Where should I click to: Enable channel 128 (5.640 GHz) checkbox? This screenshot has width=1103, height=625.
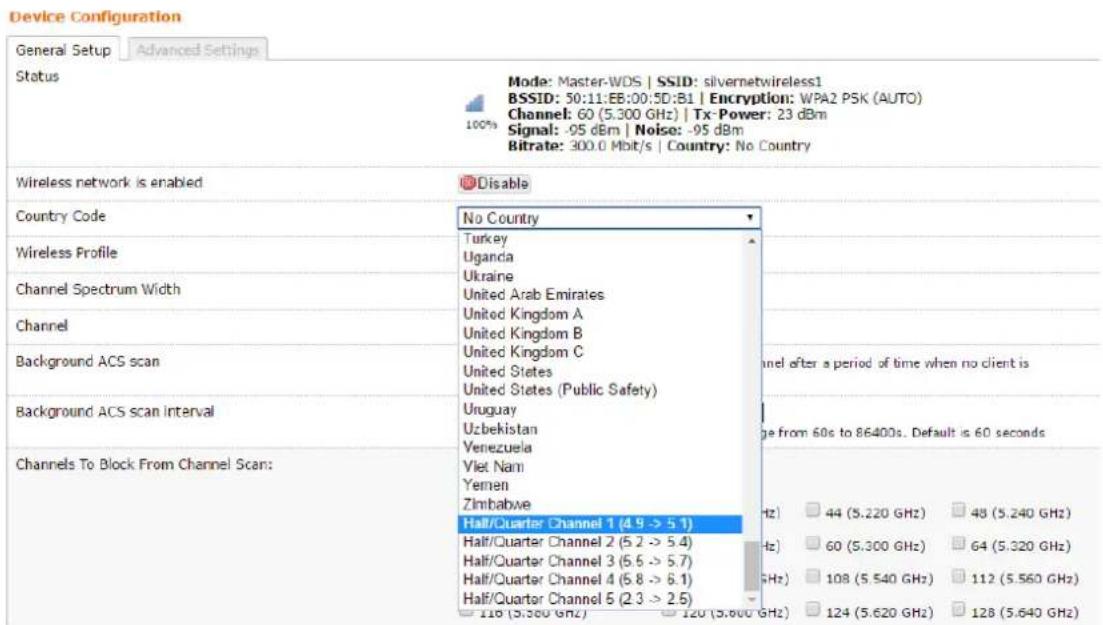pyautogui.click(x=958, y=609)
